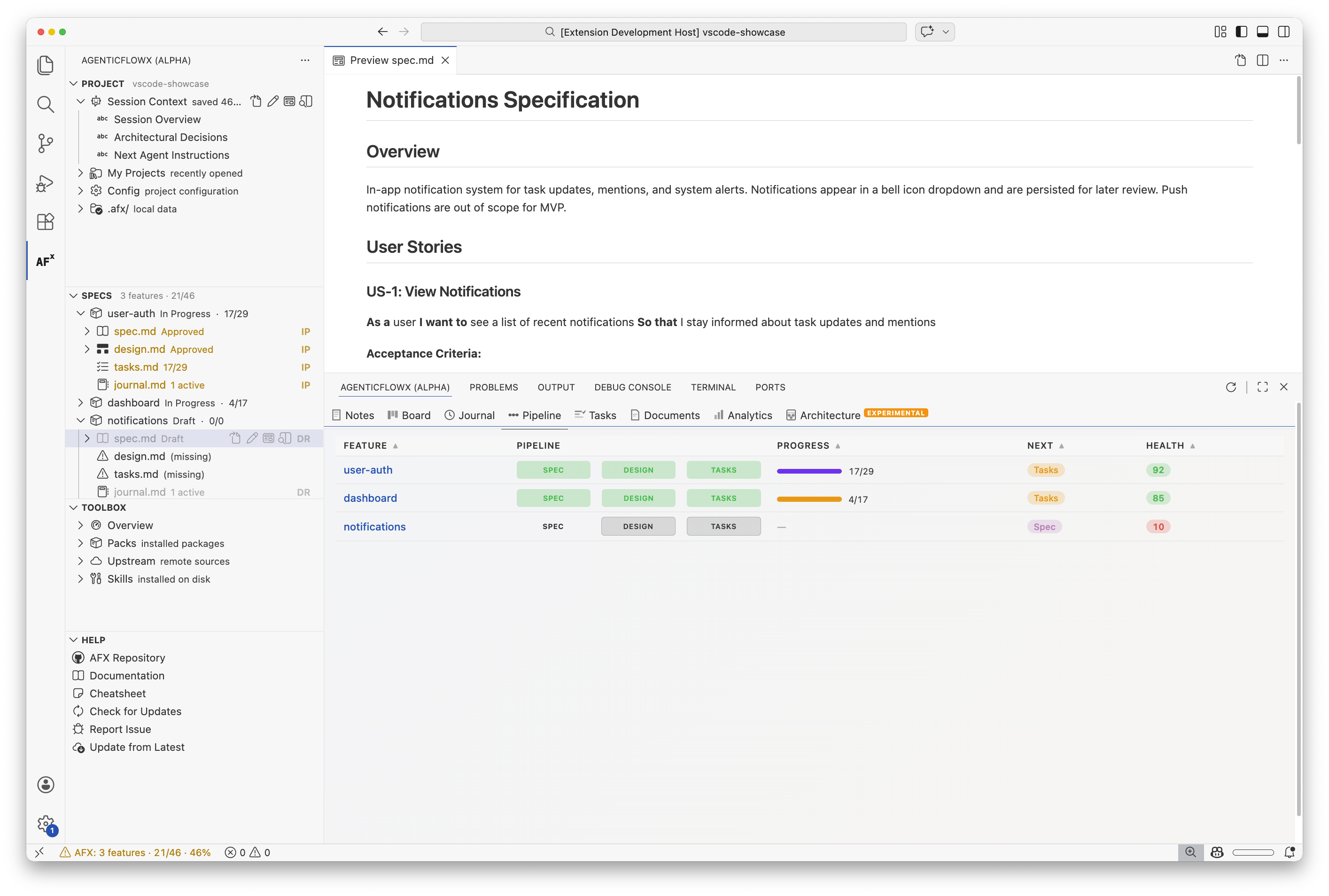Image resolution: width=1329 pixels, height=896 pixels.
Task: Open the user-auth feature link
Action: coord(367,470)
